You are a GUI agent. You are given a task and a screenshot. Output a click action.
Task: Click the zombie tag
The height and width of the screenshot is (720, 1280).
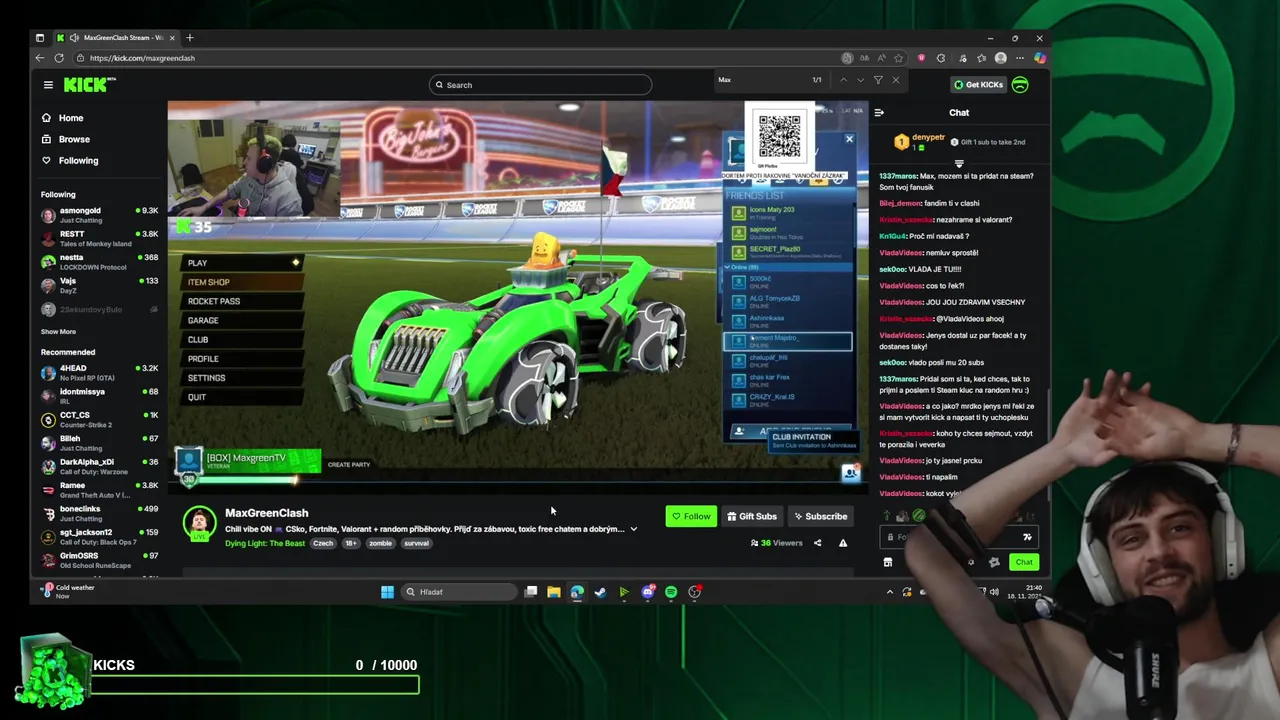(380, 543)
